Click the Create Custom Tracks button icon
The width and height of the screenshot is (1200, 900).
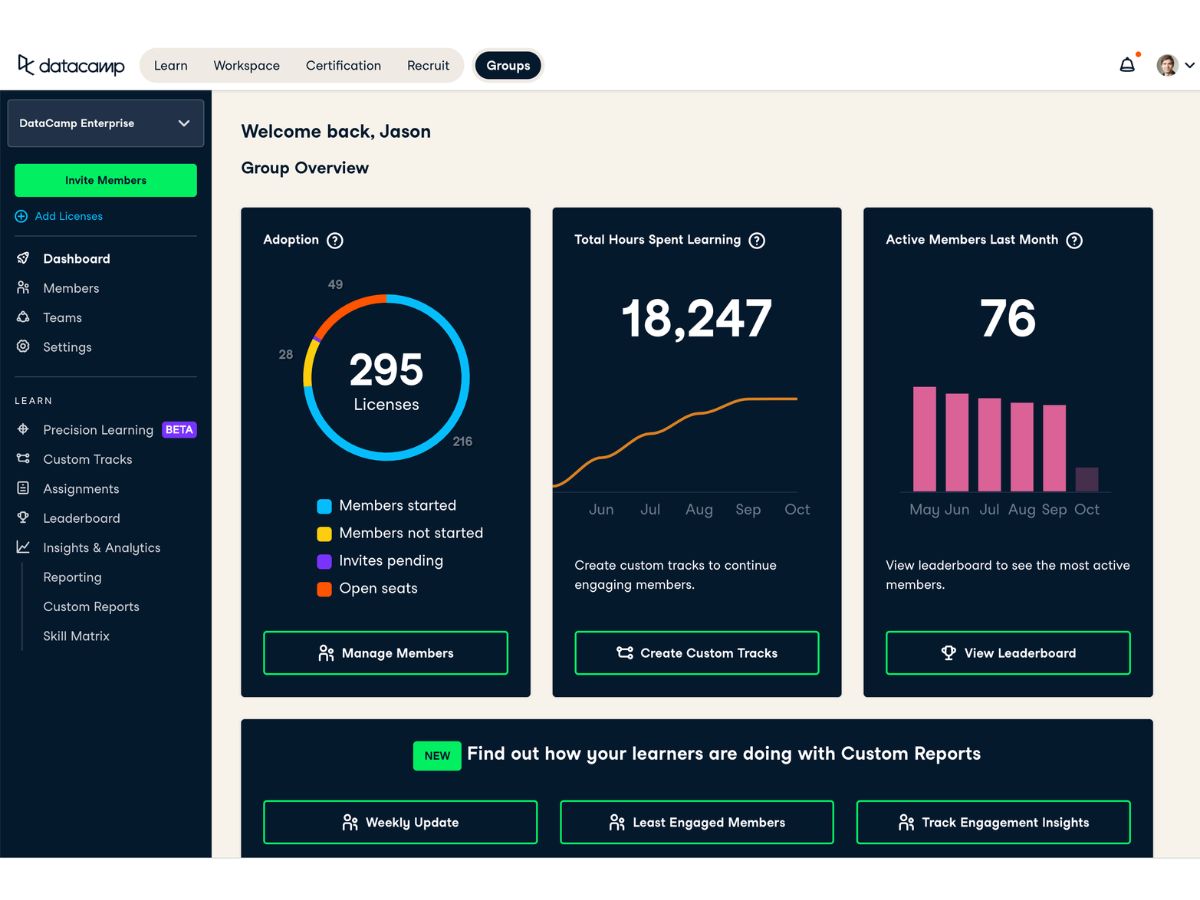click(625, 653)
